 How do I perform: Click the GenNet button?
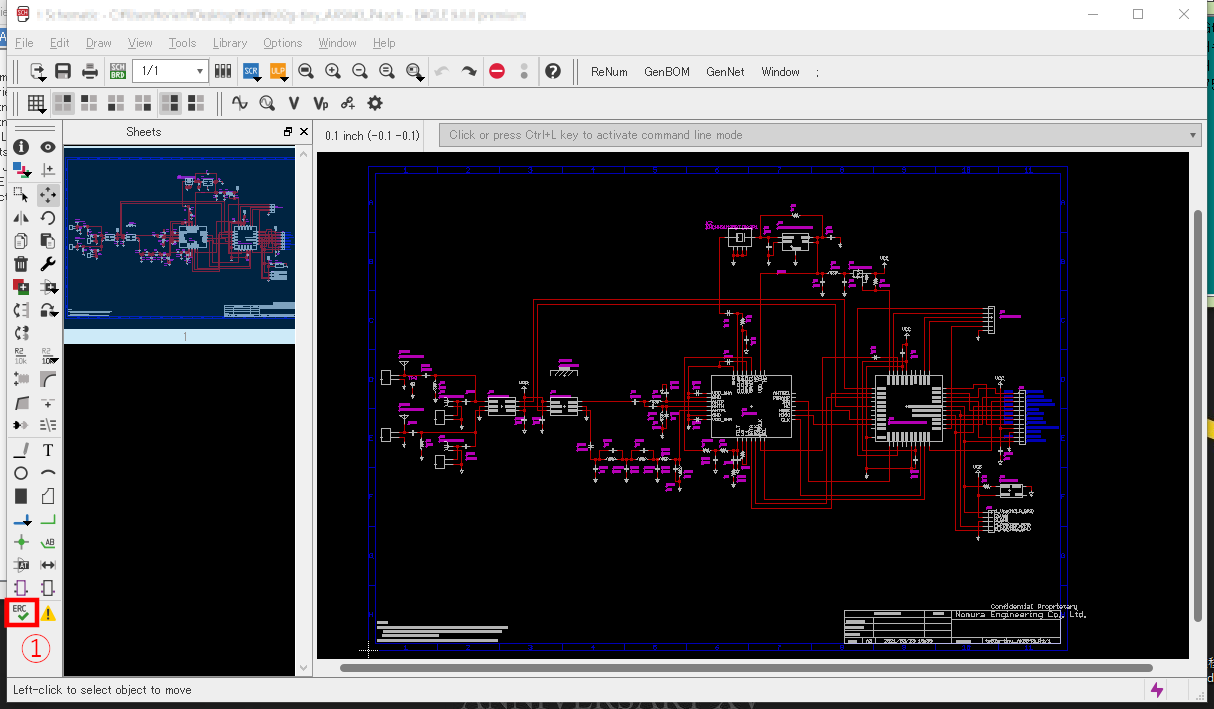point(725,71)
